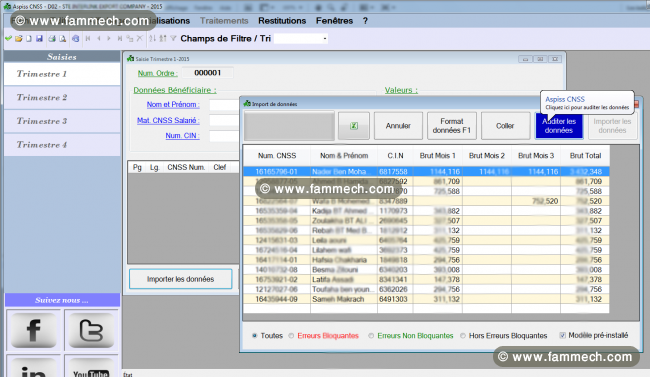650x377 pixels.
Task: Open the Traitements menu
Action: pyautogui.click(x=224, y=21)
